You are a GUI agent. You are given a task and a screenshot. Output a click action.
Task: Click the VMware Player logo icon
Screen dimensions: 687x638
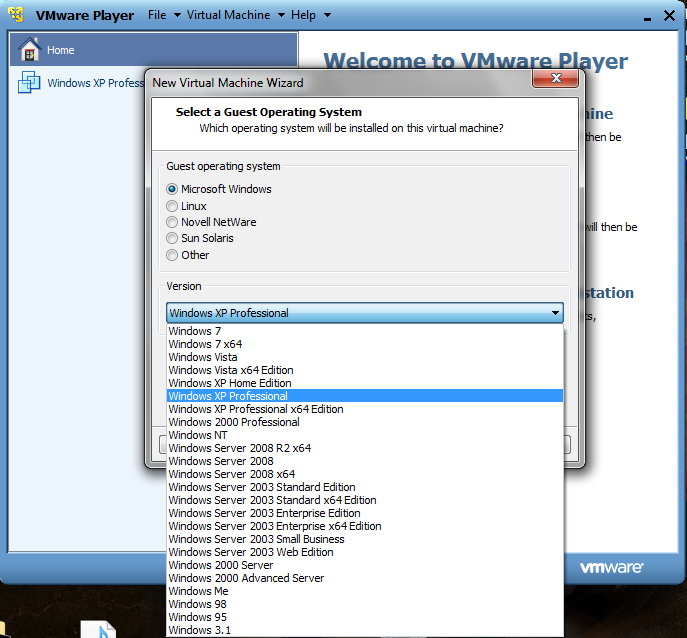click(16, 14)
